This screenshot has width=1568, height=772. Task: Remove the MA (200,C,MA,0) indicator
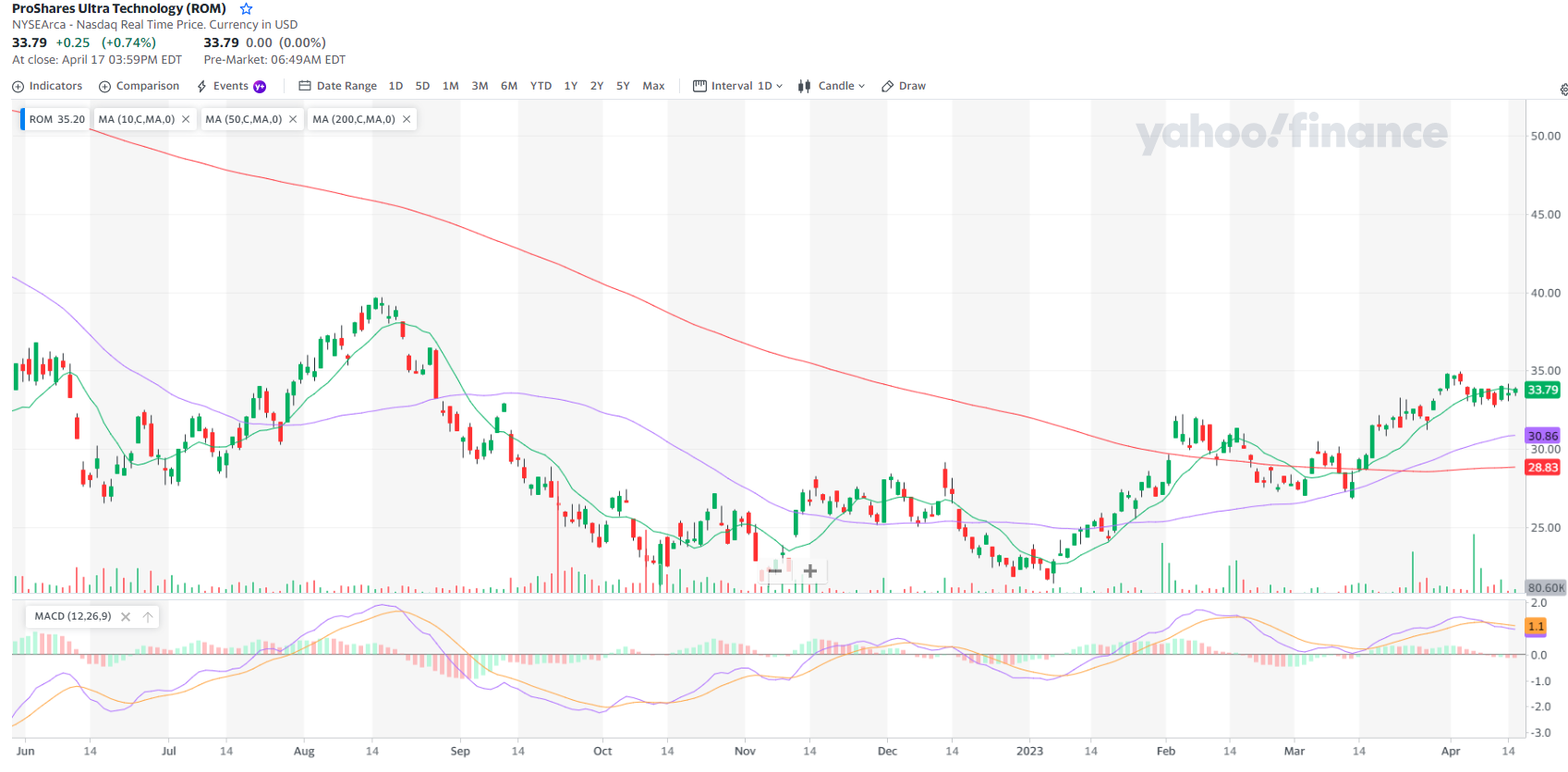coord(407,119)
